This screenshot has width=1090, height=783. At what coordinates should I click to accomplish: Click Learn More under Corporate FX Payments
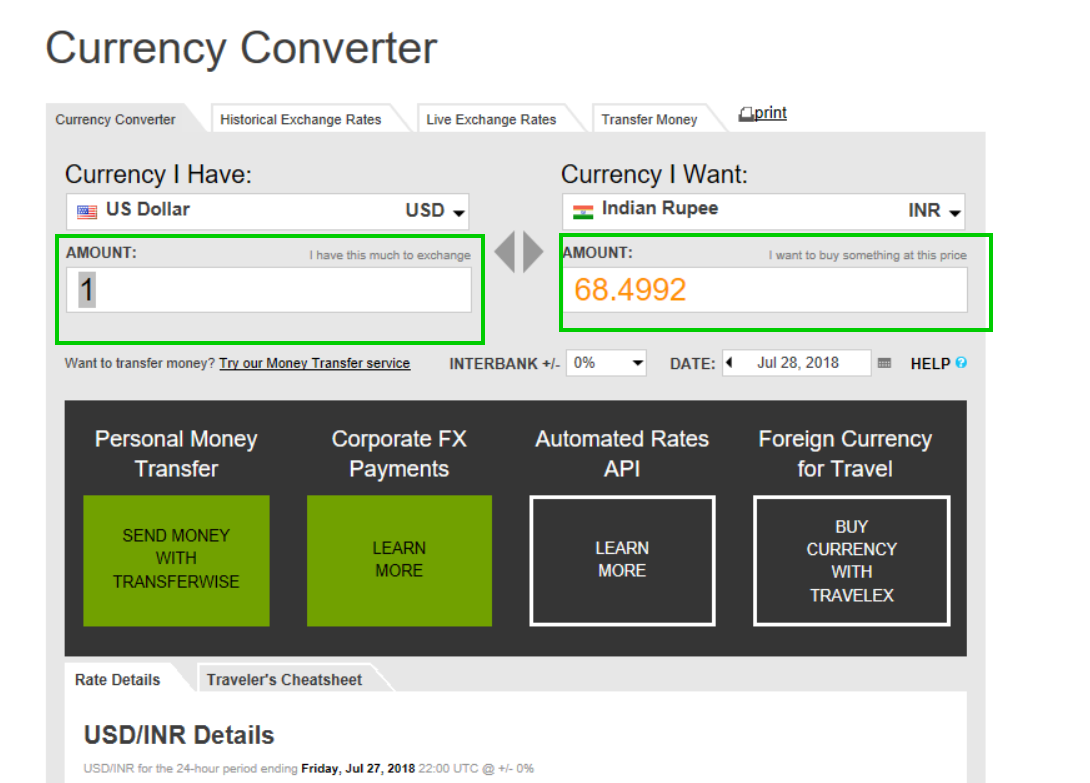[x=399, y=560]
